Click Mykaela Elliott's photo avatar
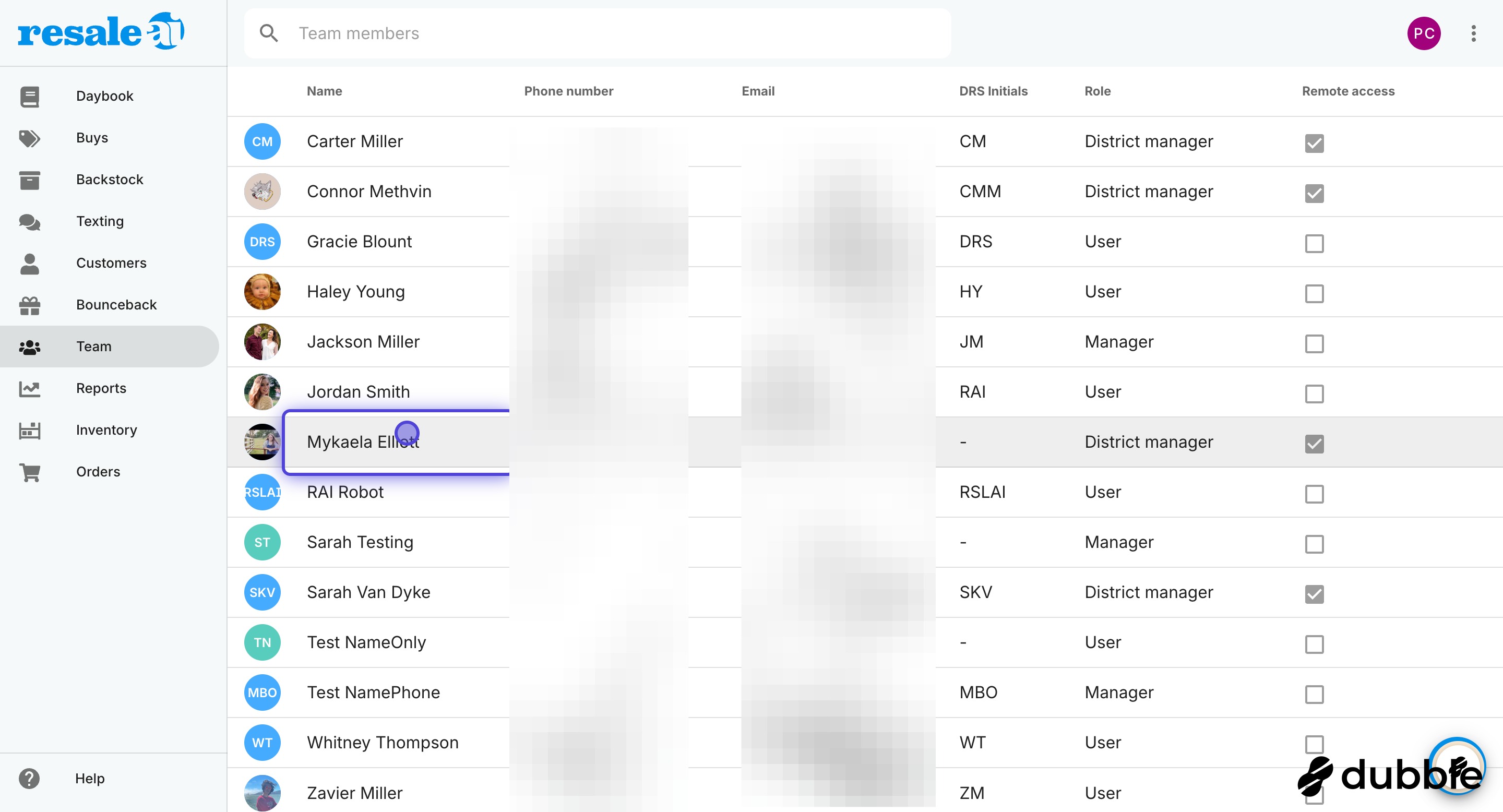Viewport: 1503px width, 812px height. point(262,442)
